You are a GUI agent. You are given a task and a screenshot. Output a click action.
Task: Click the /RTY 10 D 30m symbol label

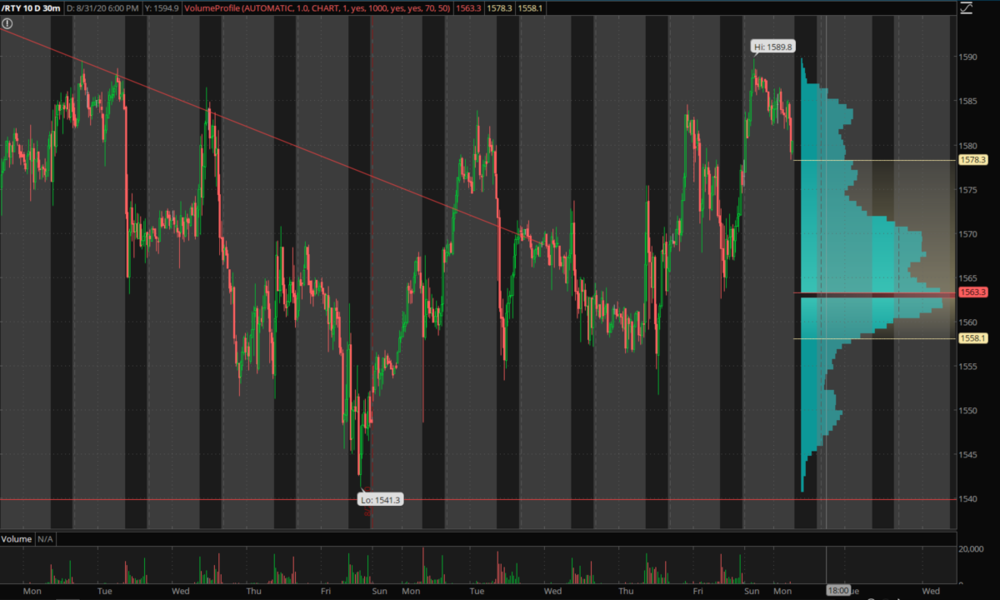[32, 7]
